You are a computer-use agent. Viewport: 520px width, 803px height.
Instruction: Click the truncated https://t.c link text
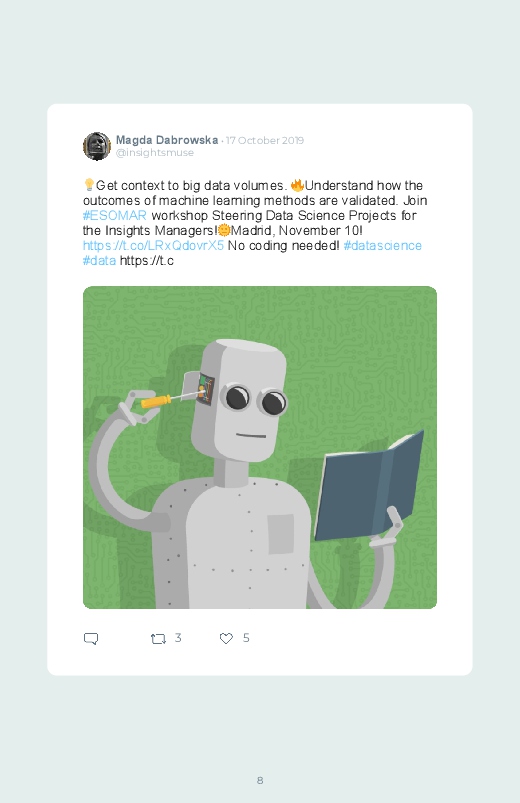coord(147,261)
